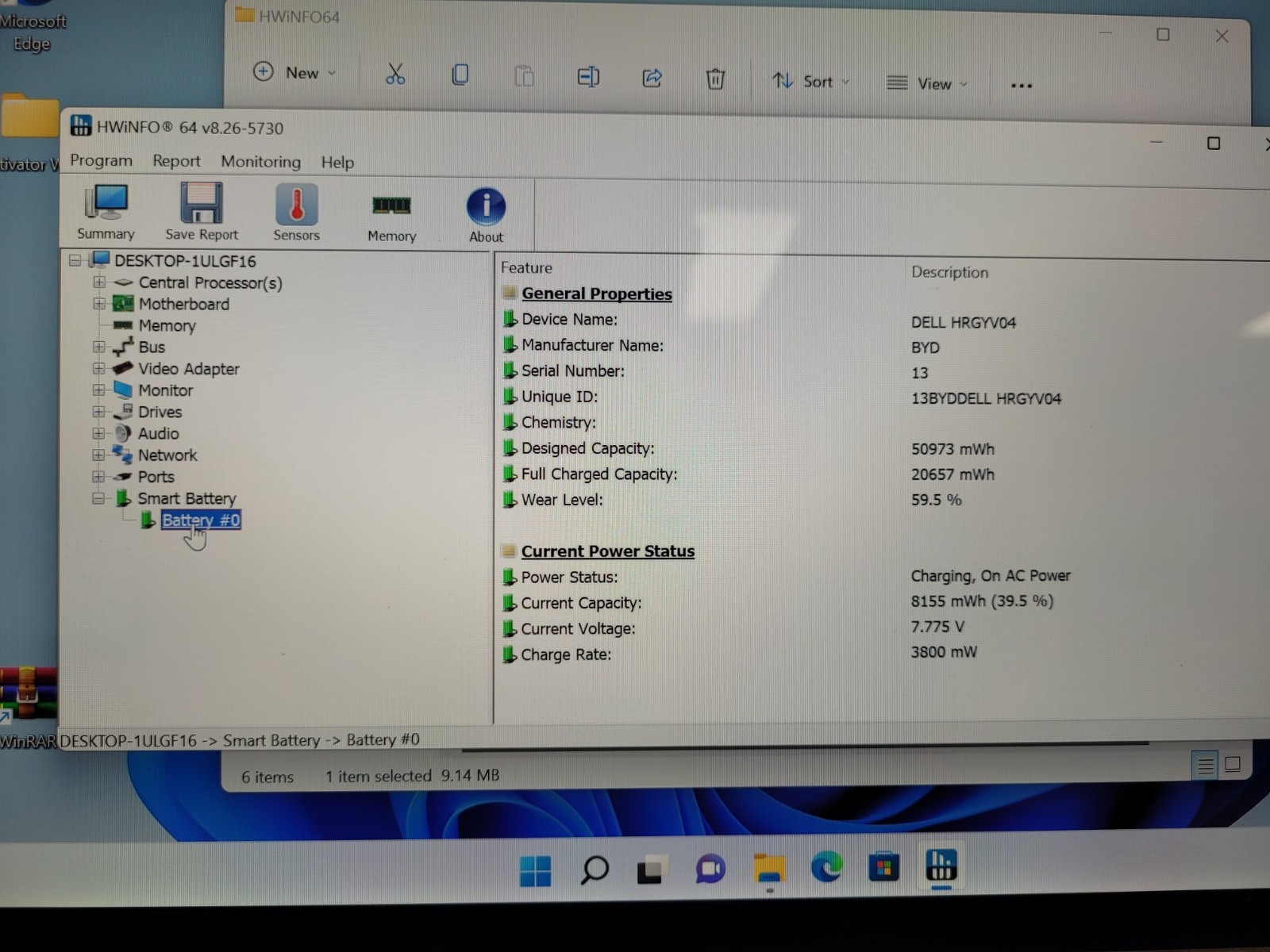Open the three-dots See more menu in Explorer
The height and width of the screenshot is (952, 1270).
pyautogui.click(x=1022, y=85)
